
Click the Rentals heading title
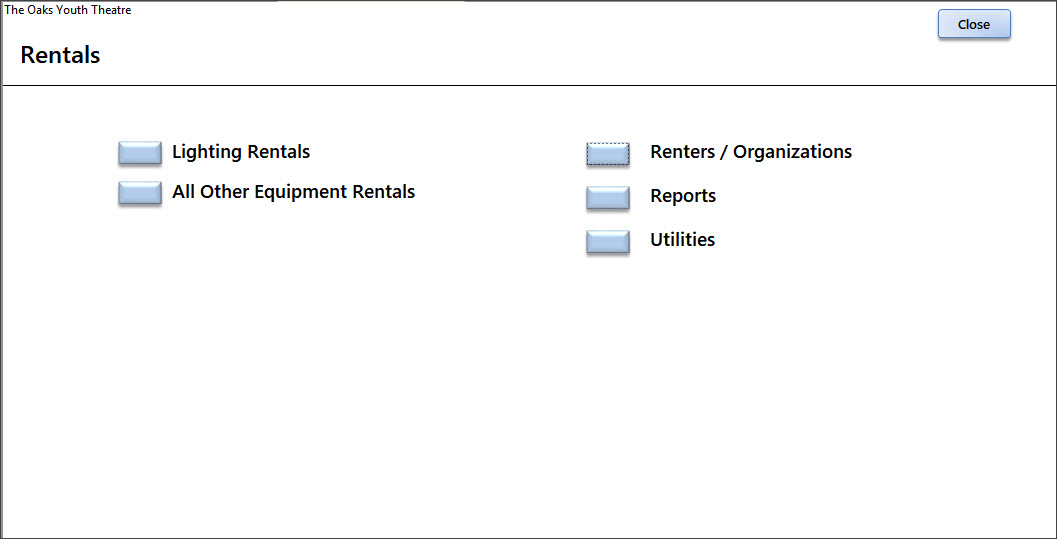pyautogui.click(x=60, y=55)
